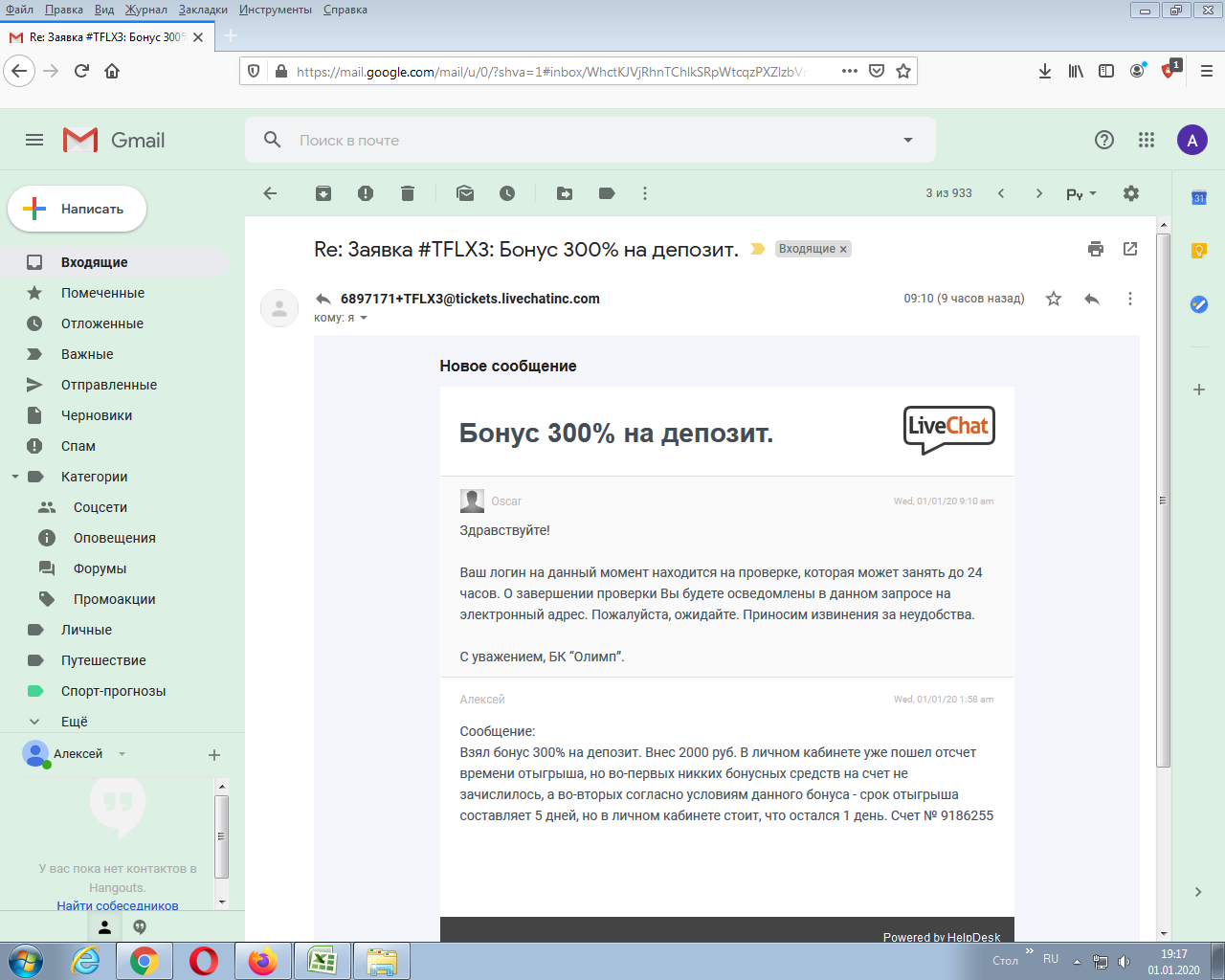Click the RU language indicator
This screenshot has width=1225, height=980.
[x=1051, y=959]
